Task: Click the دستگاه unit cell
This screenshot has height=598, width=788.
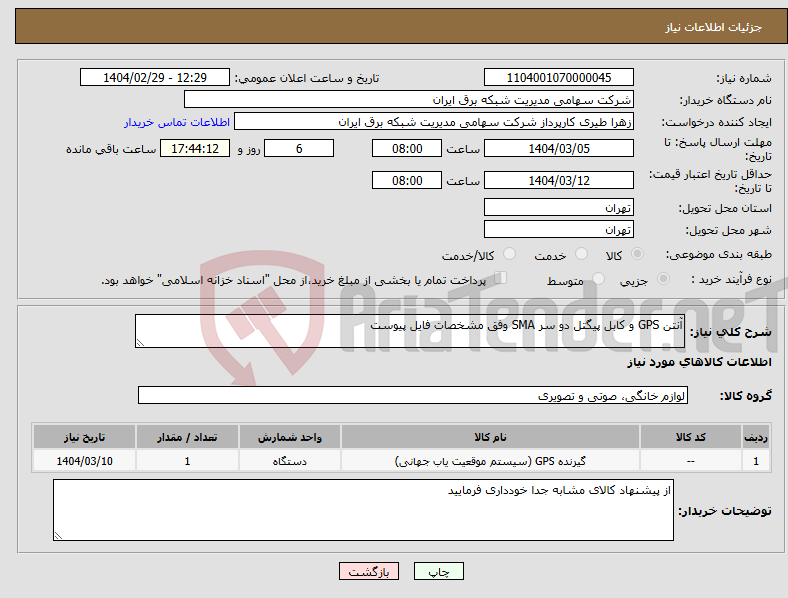Action: coord(289,461)
